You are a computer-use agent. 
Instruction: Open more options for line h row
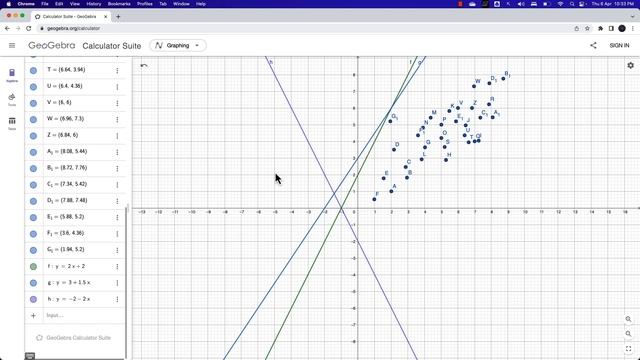coord(117,299)
